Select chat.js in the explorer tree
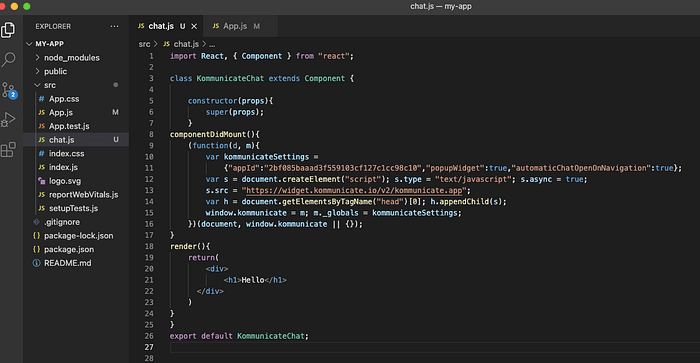 point(76,140)
